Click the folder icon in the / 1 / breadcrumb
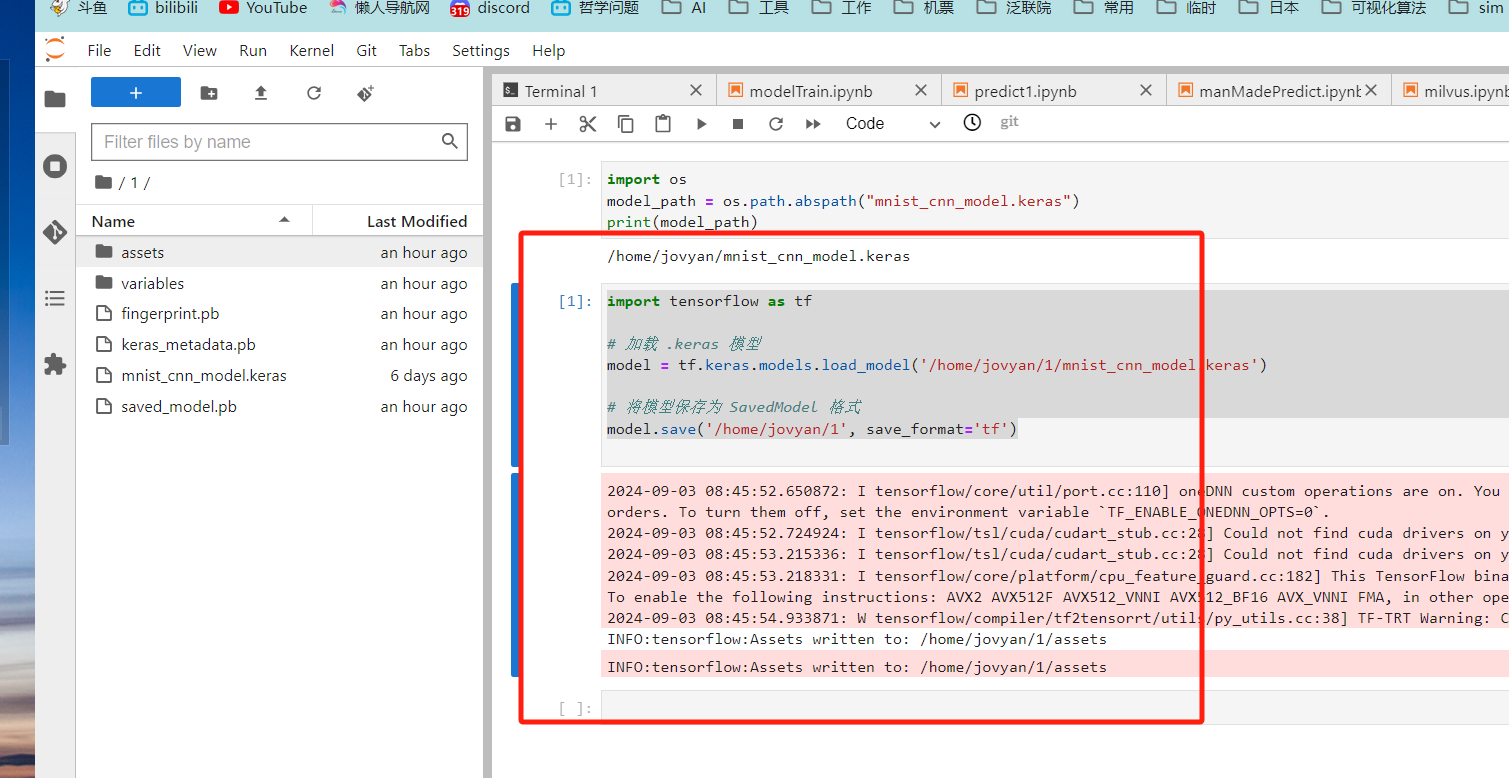 103,182
